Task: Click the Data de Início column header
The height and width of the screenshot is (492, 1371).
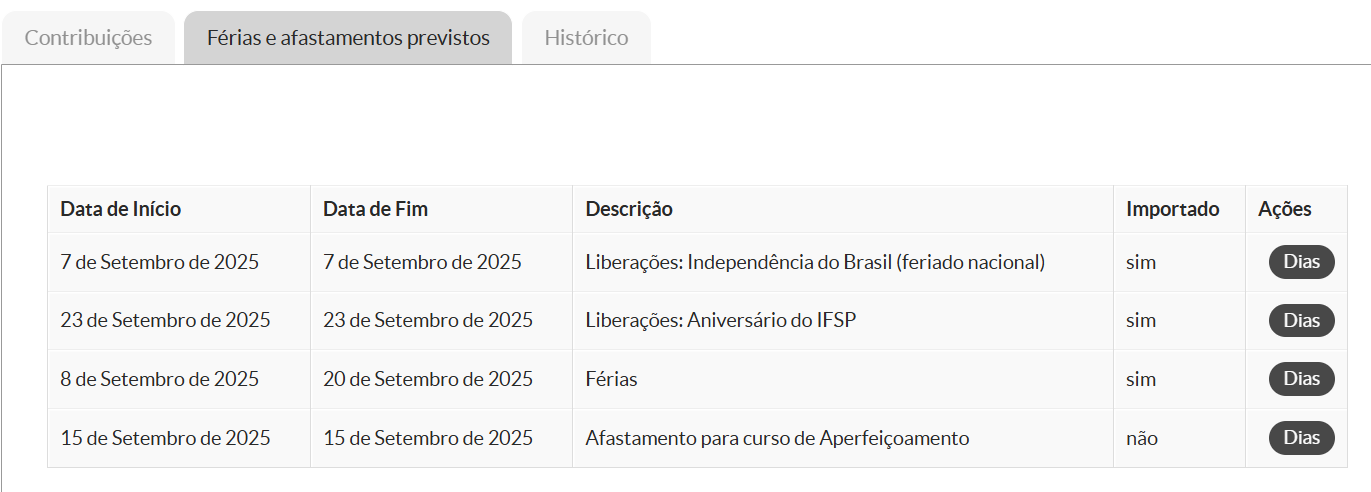Action: (x=121, y=209)
